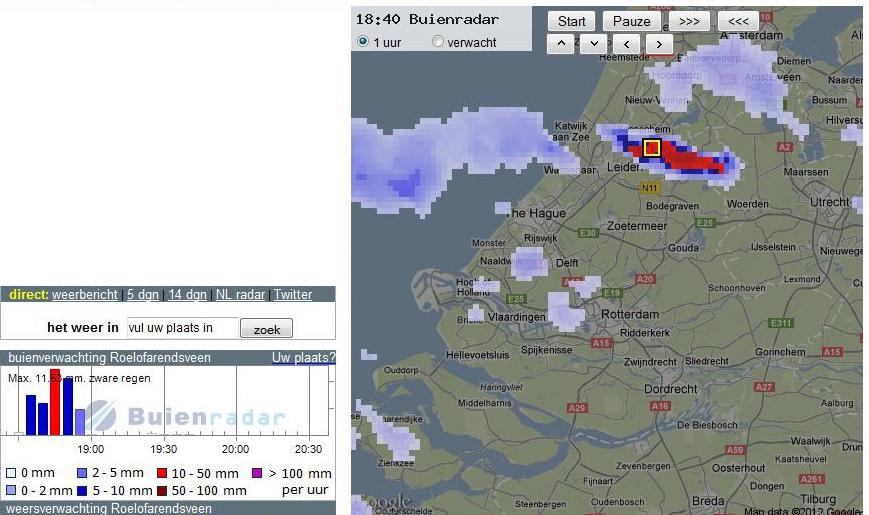Screen dimensions: 869x515
Task: Open the weerbericht link
Action: coord(85,294)
